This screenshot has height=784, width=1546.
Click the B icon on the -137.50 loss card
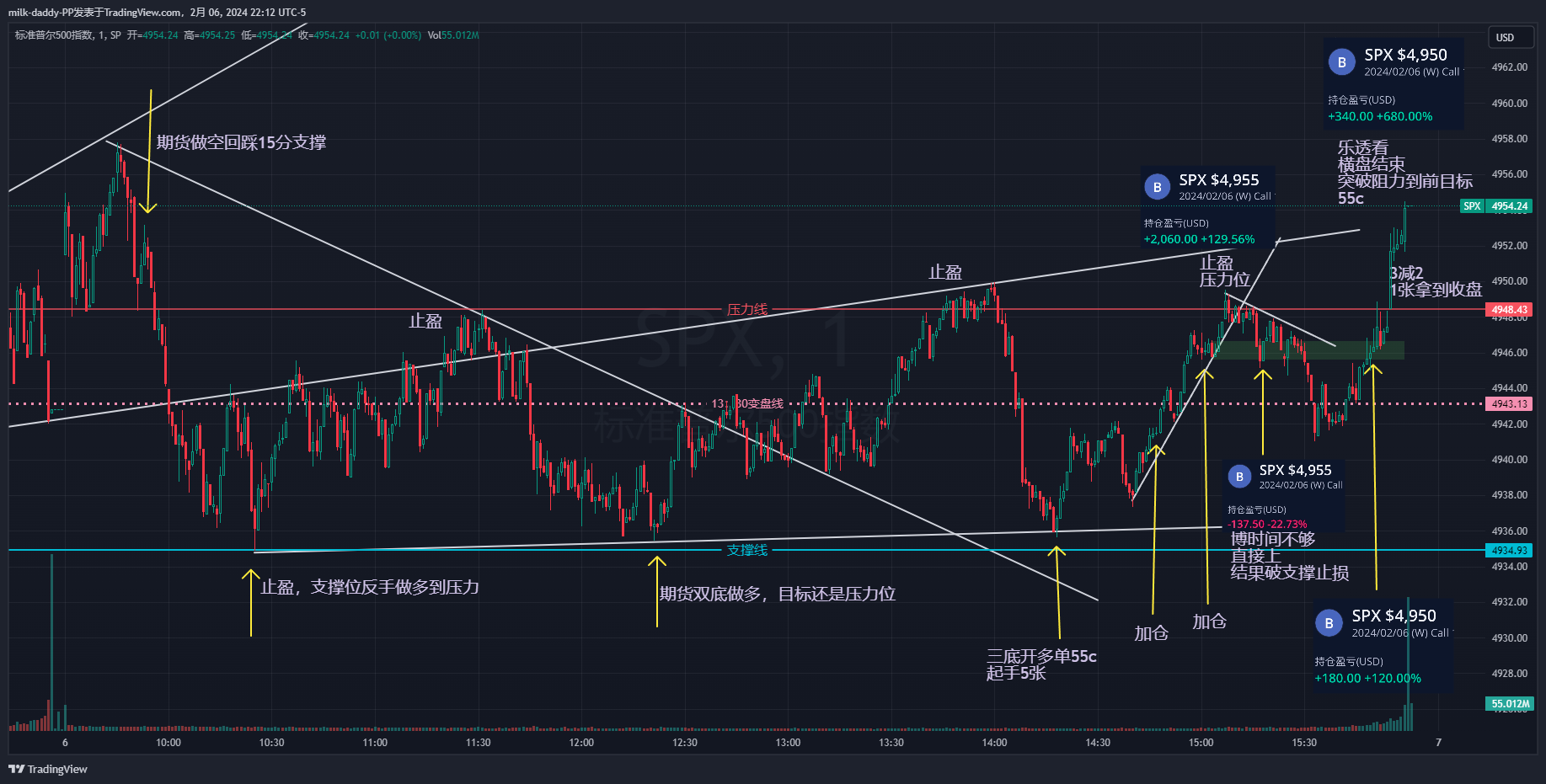1238,477
